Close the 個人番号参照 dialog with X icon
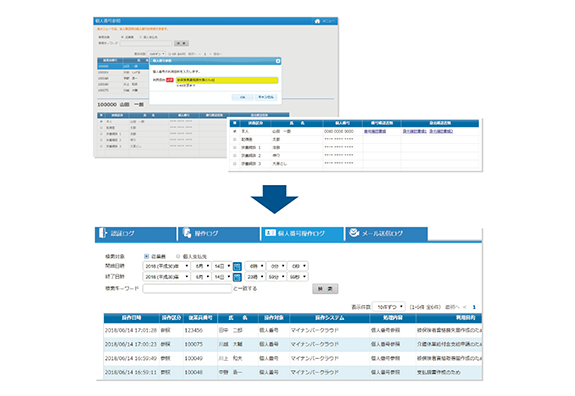This screenshot has height=396, width=575. [x=278, y=61]
